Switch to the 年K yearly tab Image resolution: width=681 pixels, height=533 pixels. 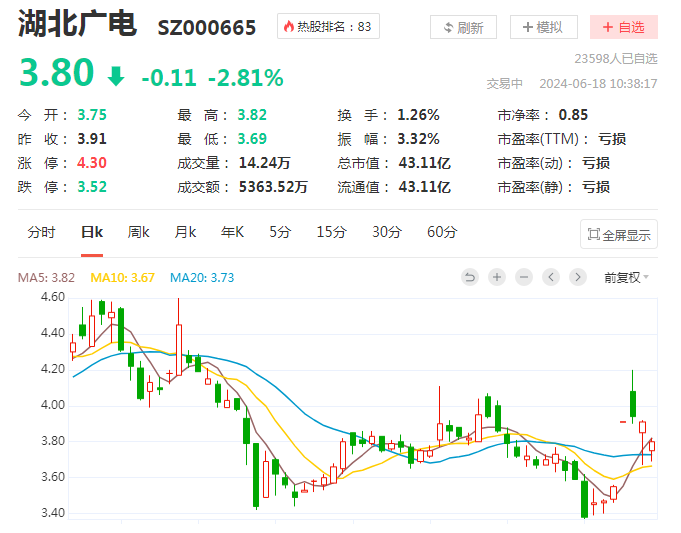point(232,232)
